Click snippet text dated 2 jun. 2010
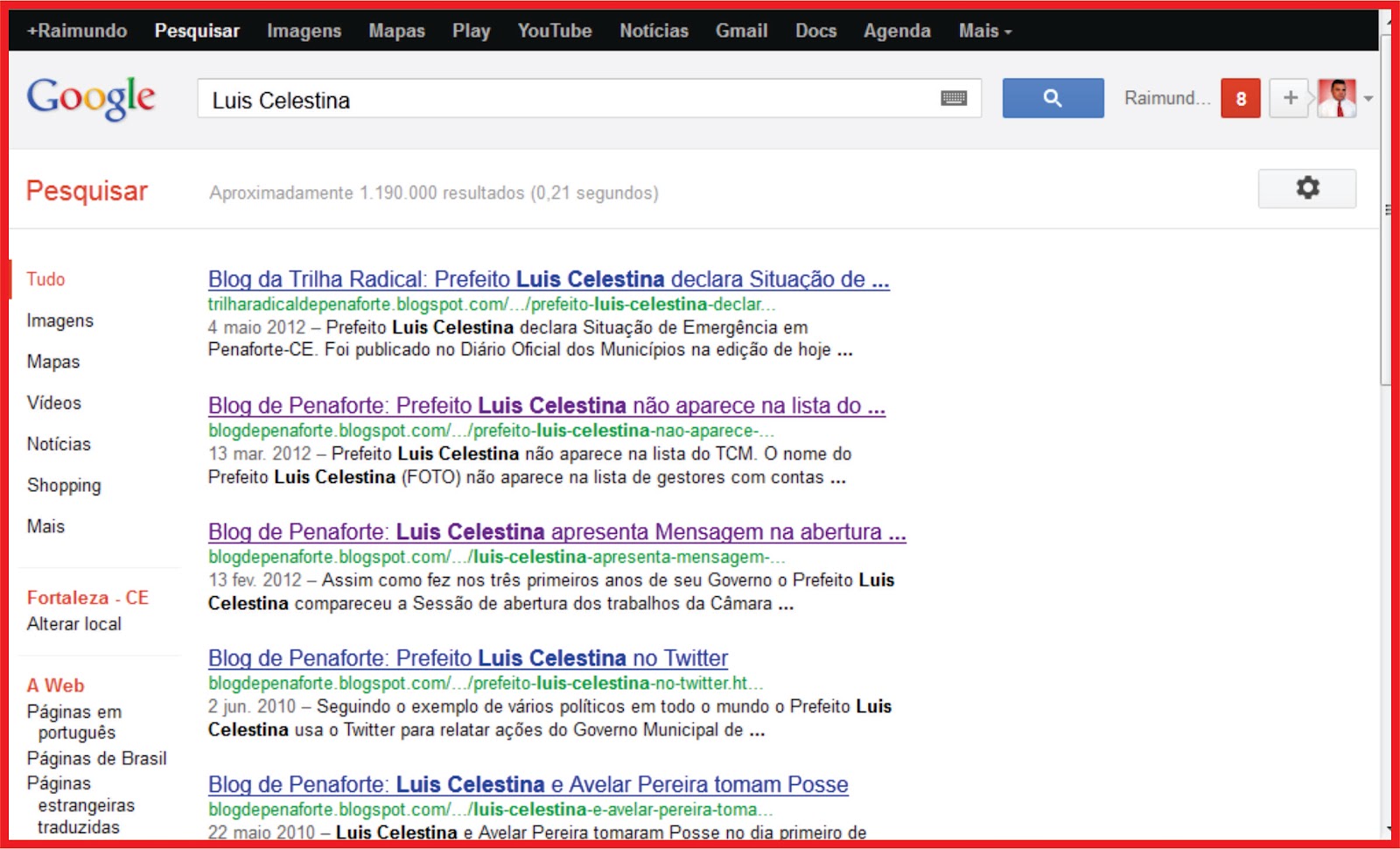The image size is (1400, 849). tap(549, 718)
